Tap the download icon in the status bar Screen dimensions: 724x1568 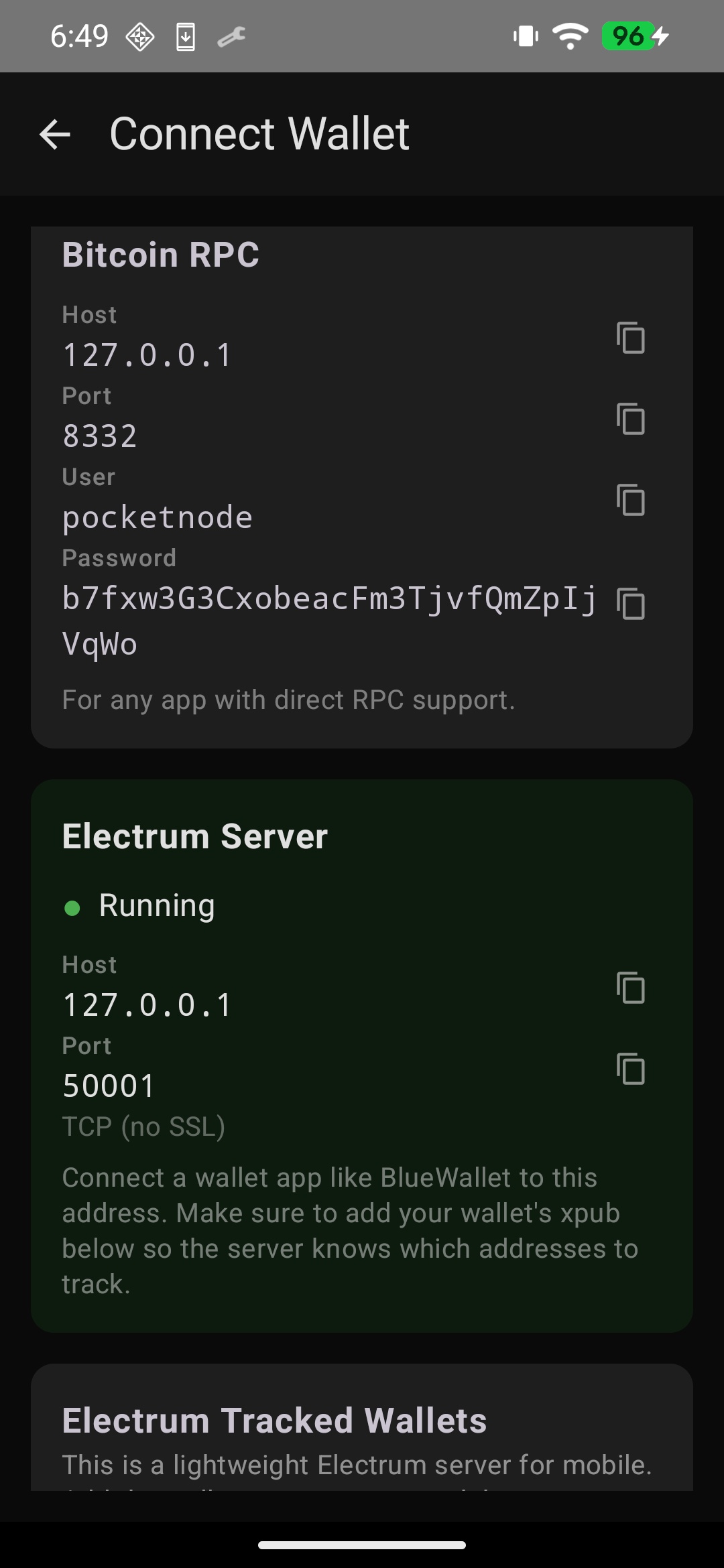[186, 36]
